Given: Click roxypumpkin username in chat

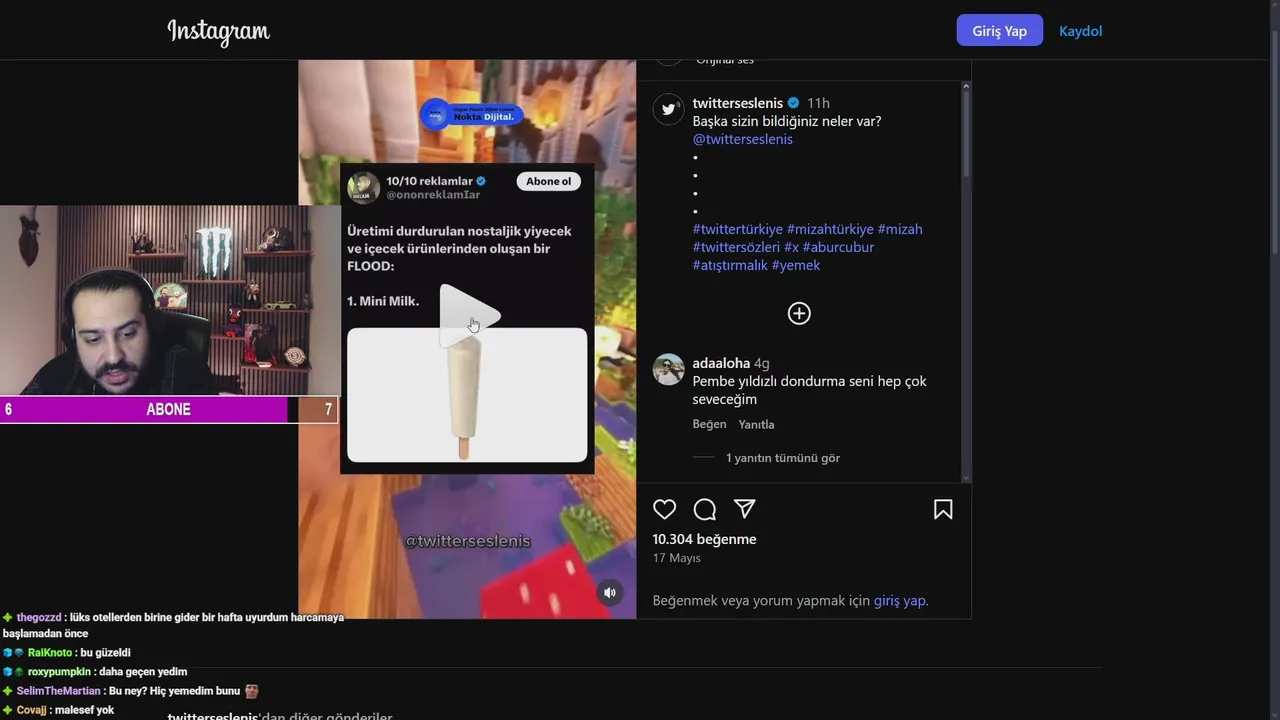Looking at the screenshot, I should tap(59, 672).
